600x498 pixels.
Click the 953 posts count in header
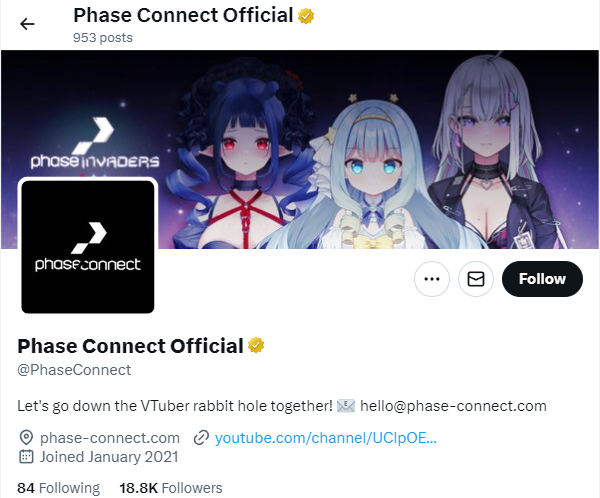(103, 38)
